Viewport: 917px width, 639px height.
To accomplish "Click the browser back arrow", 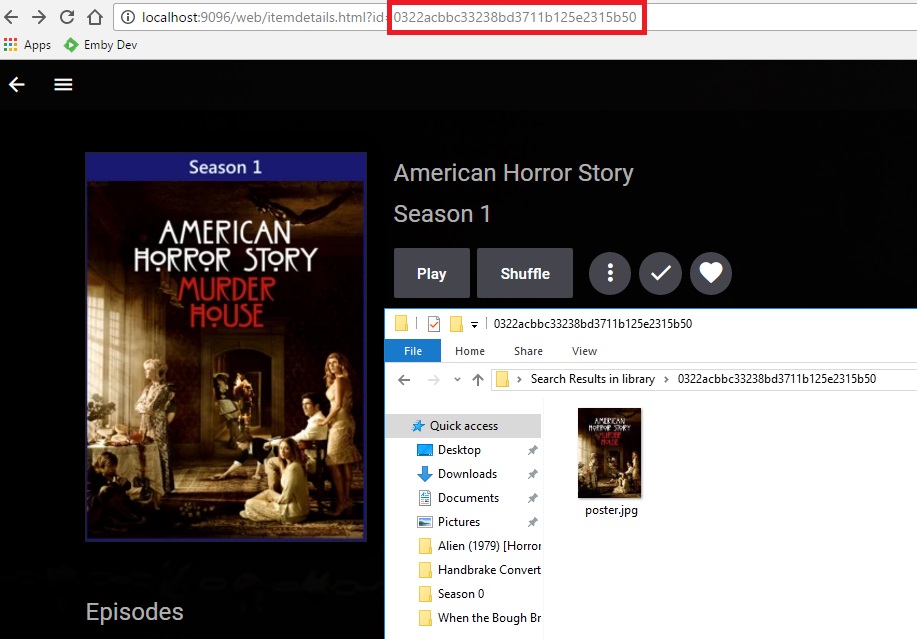I will coord(11,17).
